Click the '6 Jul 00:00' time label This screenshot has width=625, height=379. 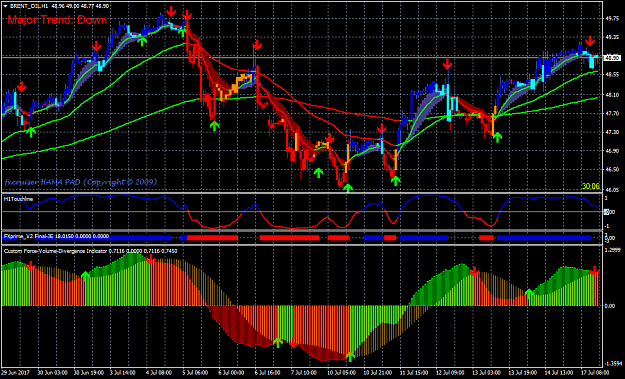point(232,373)
